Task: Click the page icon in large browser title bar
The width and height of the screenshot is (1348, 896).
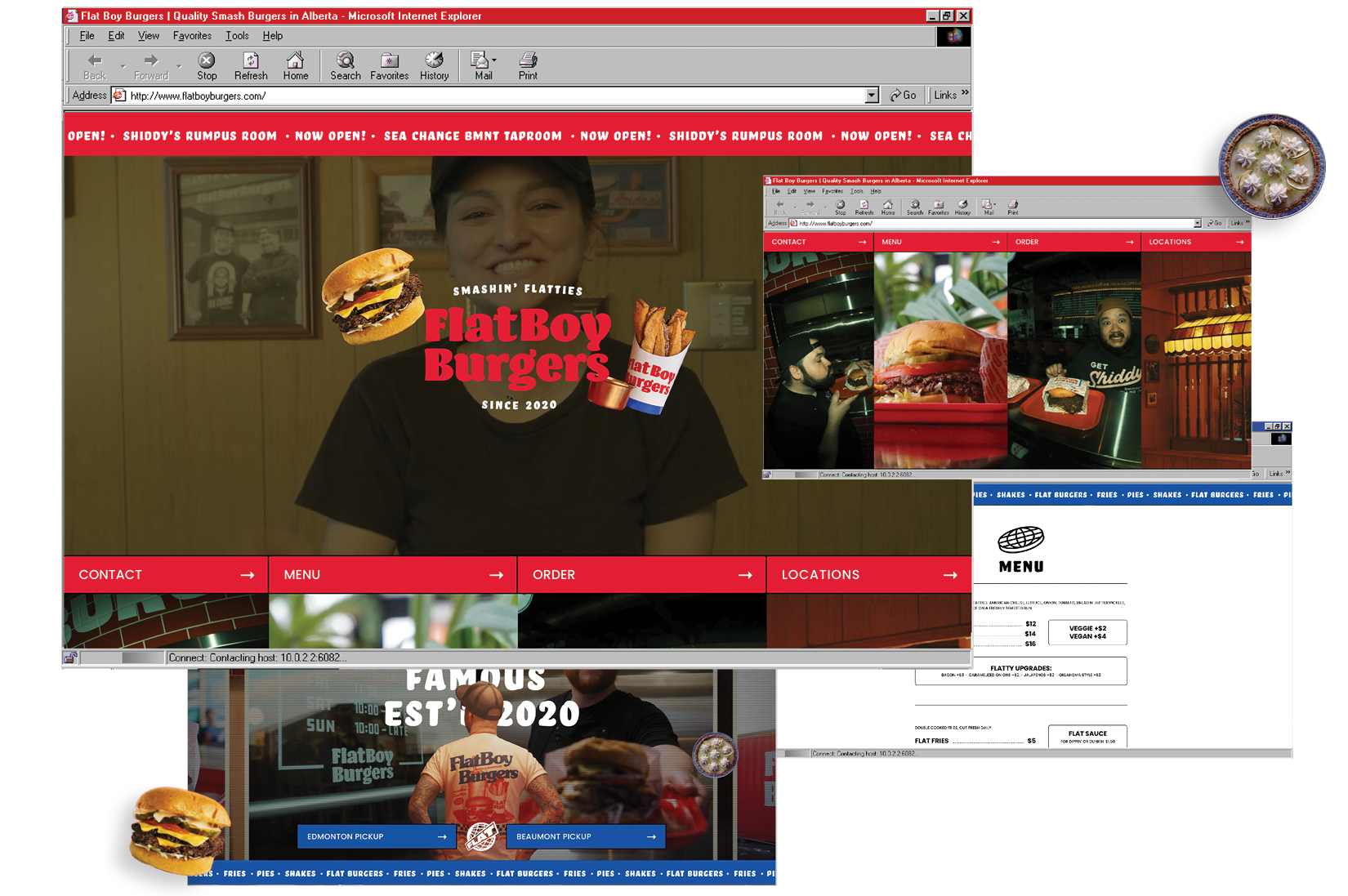Action: point(72,16)
